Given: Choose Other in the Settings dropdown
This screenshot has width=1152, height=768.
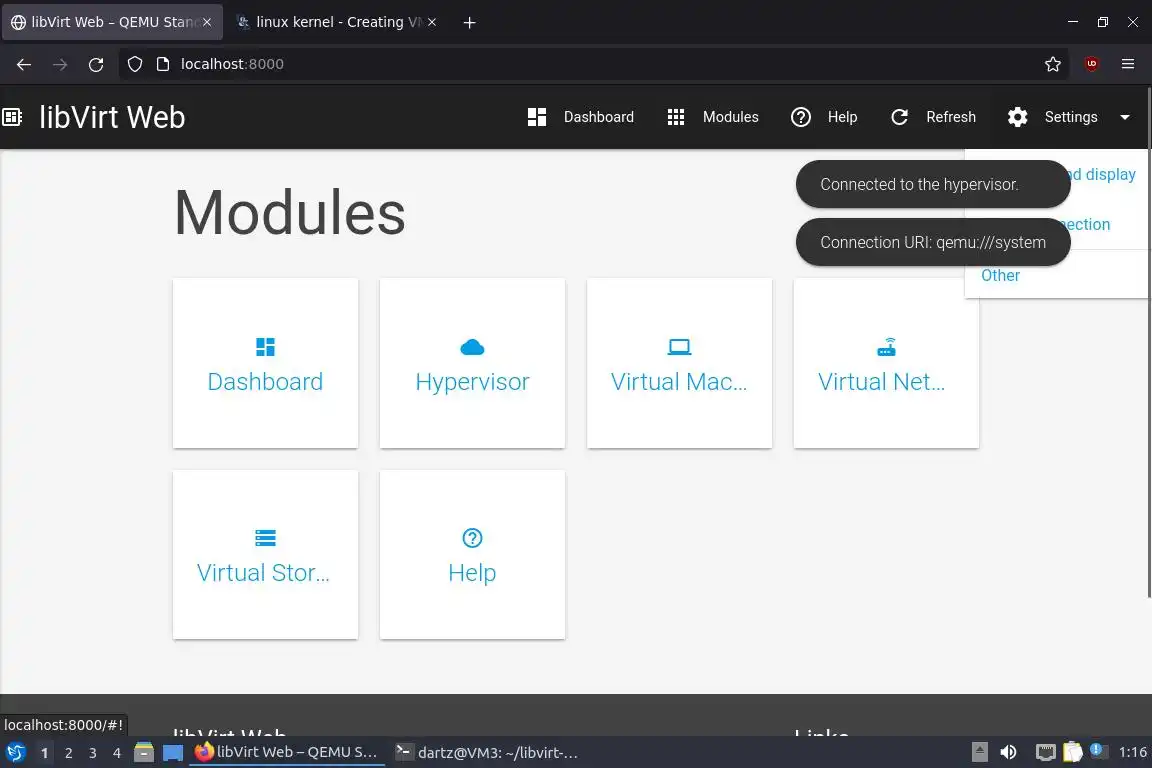Looking at the screenshot, I should [1001, 276].
